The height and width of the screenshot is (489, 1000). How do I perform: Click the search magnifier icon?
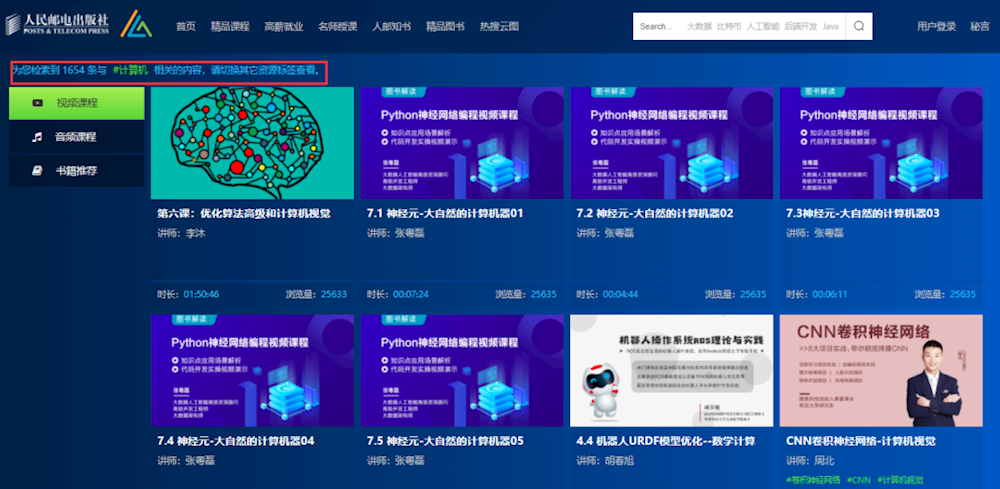(858, 27)
